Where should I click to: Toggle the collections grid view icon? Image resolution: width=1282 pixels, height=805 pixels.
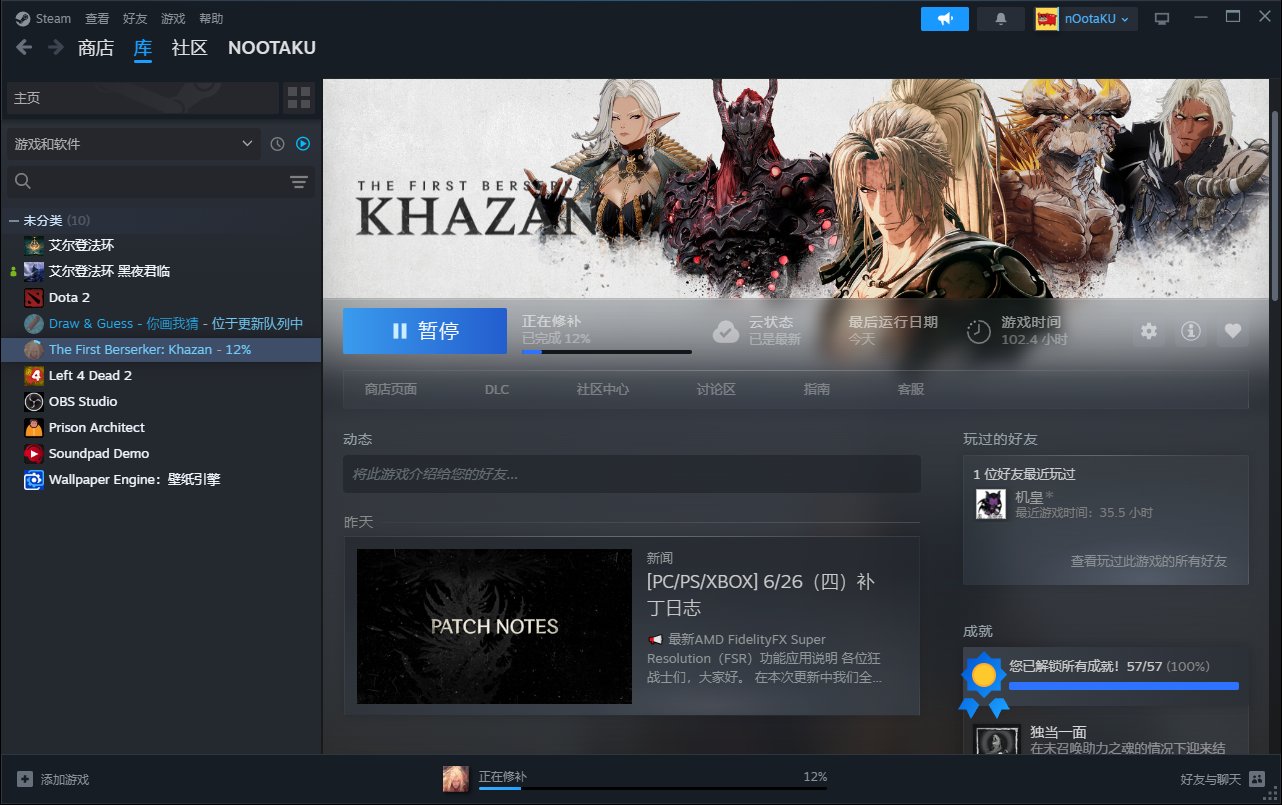(299, 98)
